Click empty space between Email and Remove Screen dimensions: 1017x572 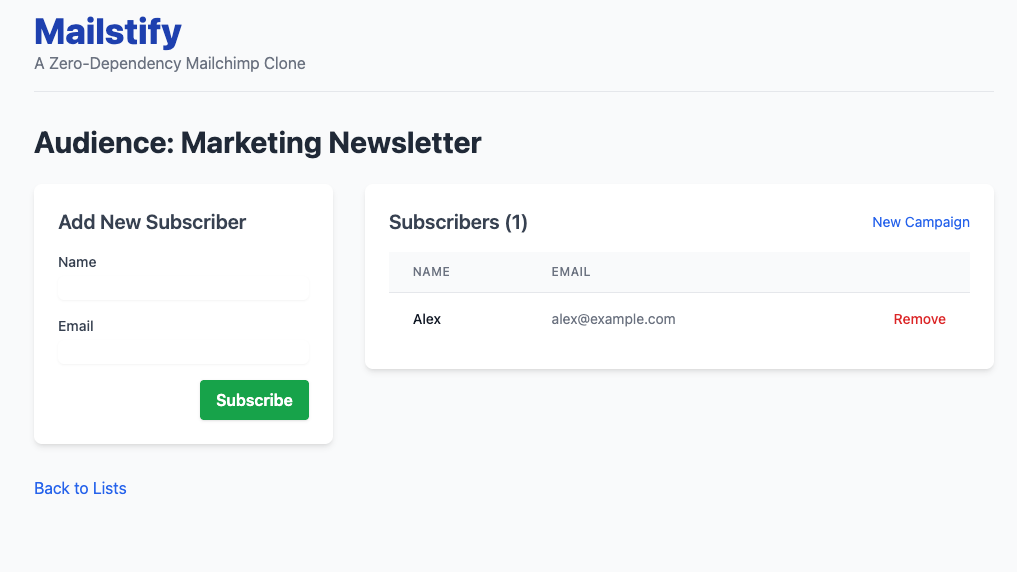coord(780,320)
